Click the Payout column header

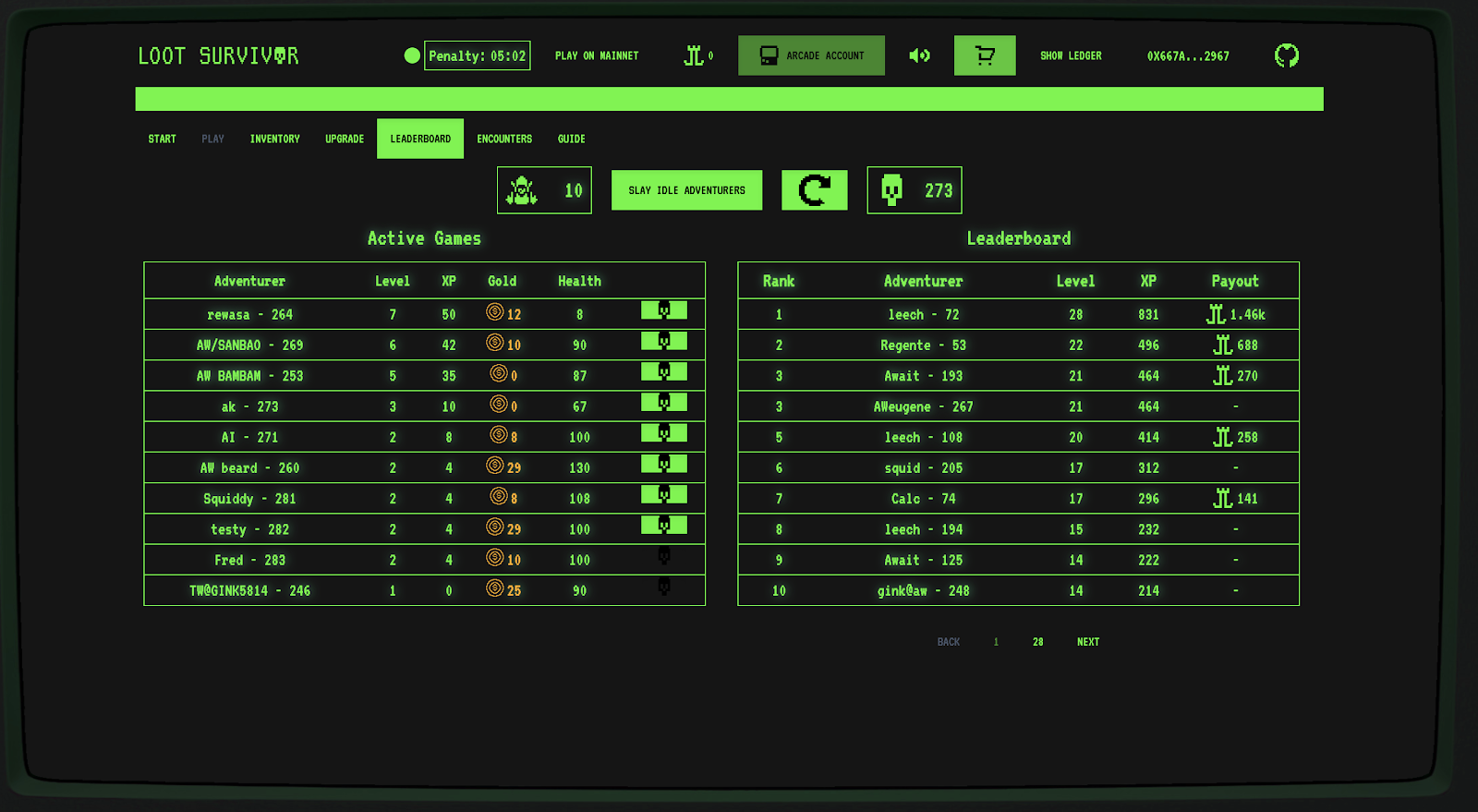click(1235, 281)
